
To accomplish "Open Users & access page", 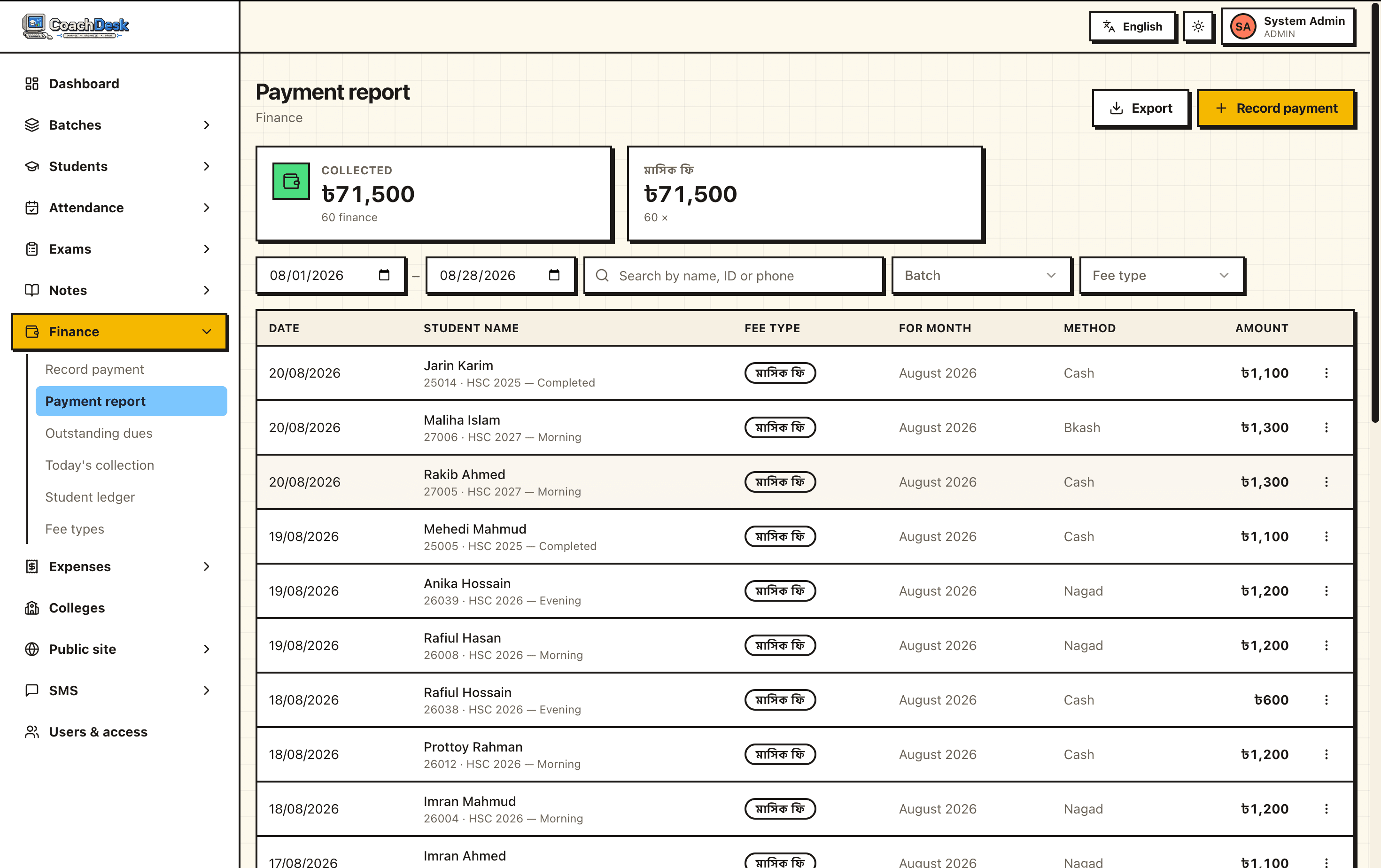I will tap(98, 731).
